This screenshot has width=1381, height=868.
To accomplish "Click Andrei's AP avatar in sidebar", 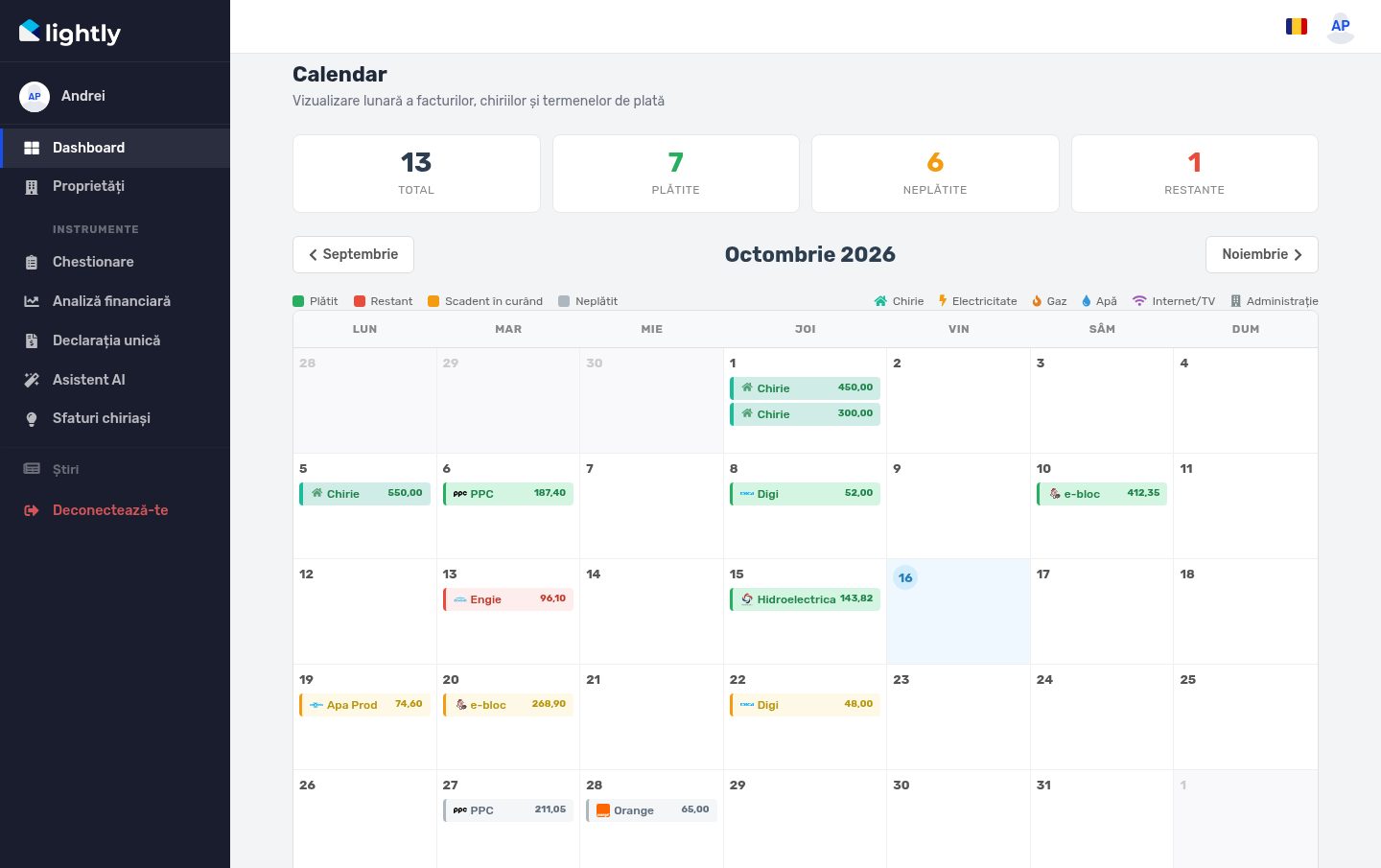I will click(35, 96).
